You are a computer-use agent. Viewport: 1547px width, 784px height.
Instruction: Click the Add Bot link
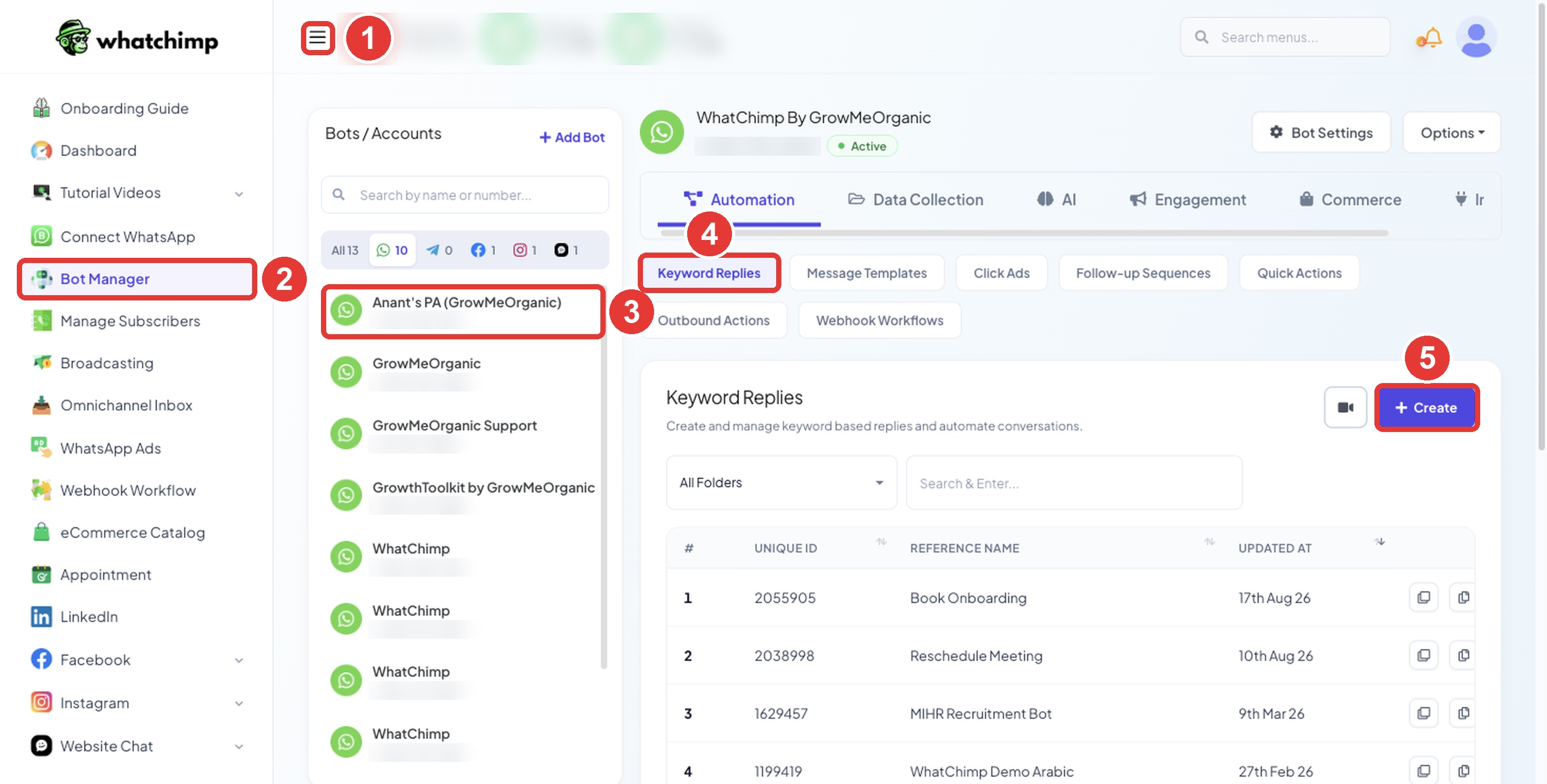[x=572, y=137]
